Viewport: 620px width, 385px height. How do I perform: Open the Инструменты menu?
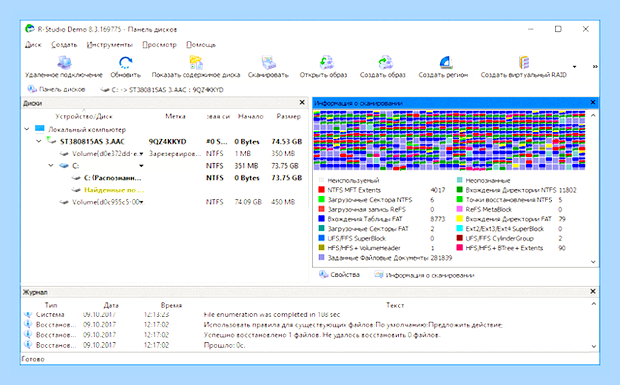110,45
